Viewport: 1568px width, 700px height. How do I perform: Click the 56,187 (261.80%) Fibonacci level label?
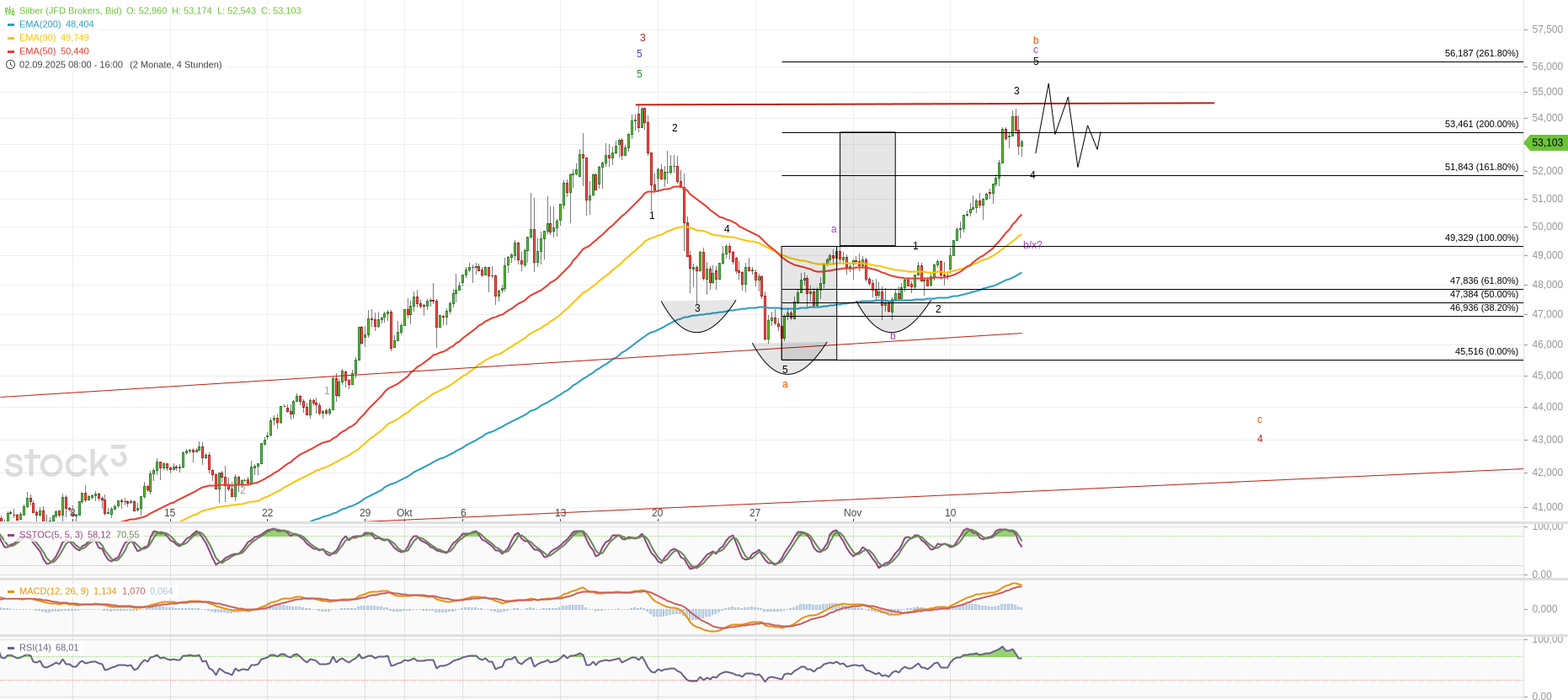pyautogui.click(x=1481, y=53)
